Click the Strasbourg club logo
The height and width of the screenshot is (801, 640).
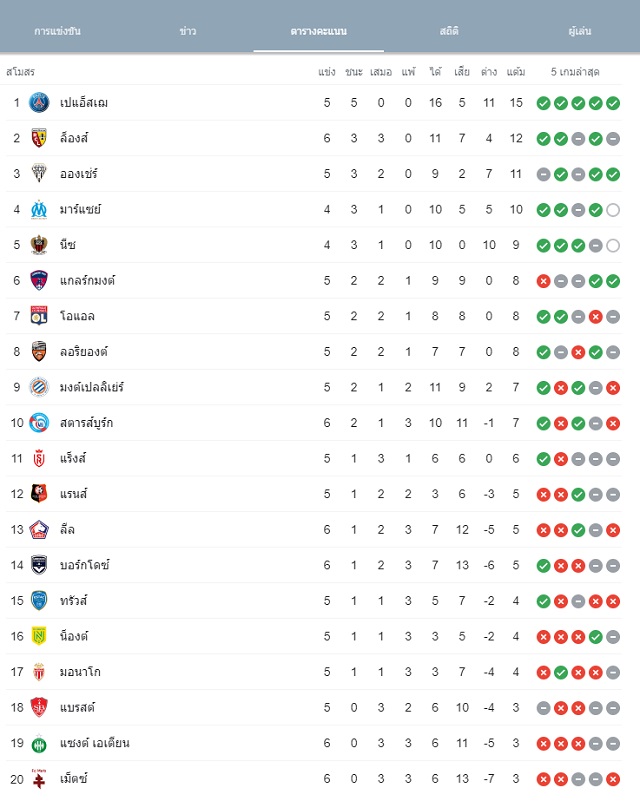39,423
